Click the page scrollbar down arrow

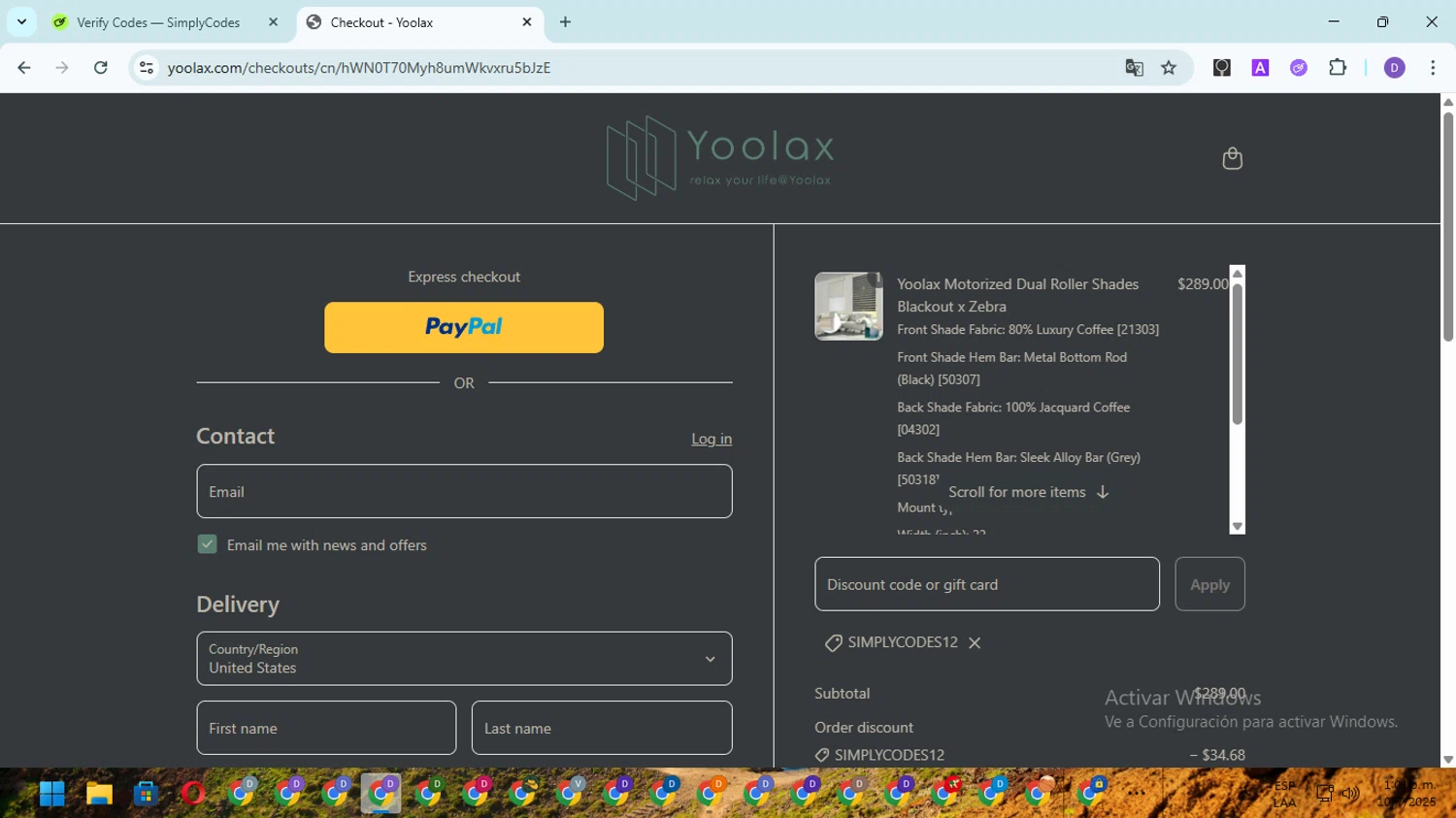(x=1448, y=760)
